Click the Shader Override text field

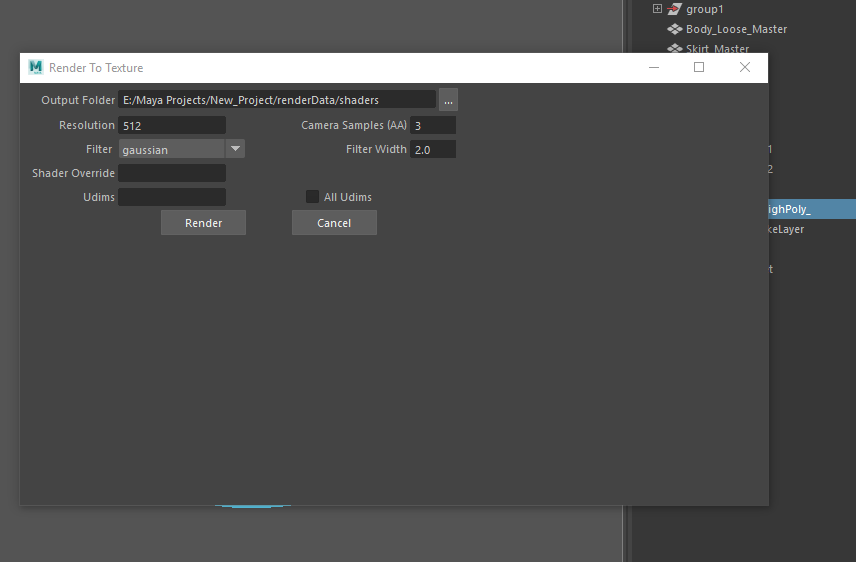172,173
